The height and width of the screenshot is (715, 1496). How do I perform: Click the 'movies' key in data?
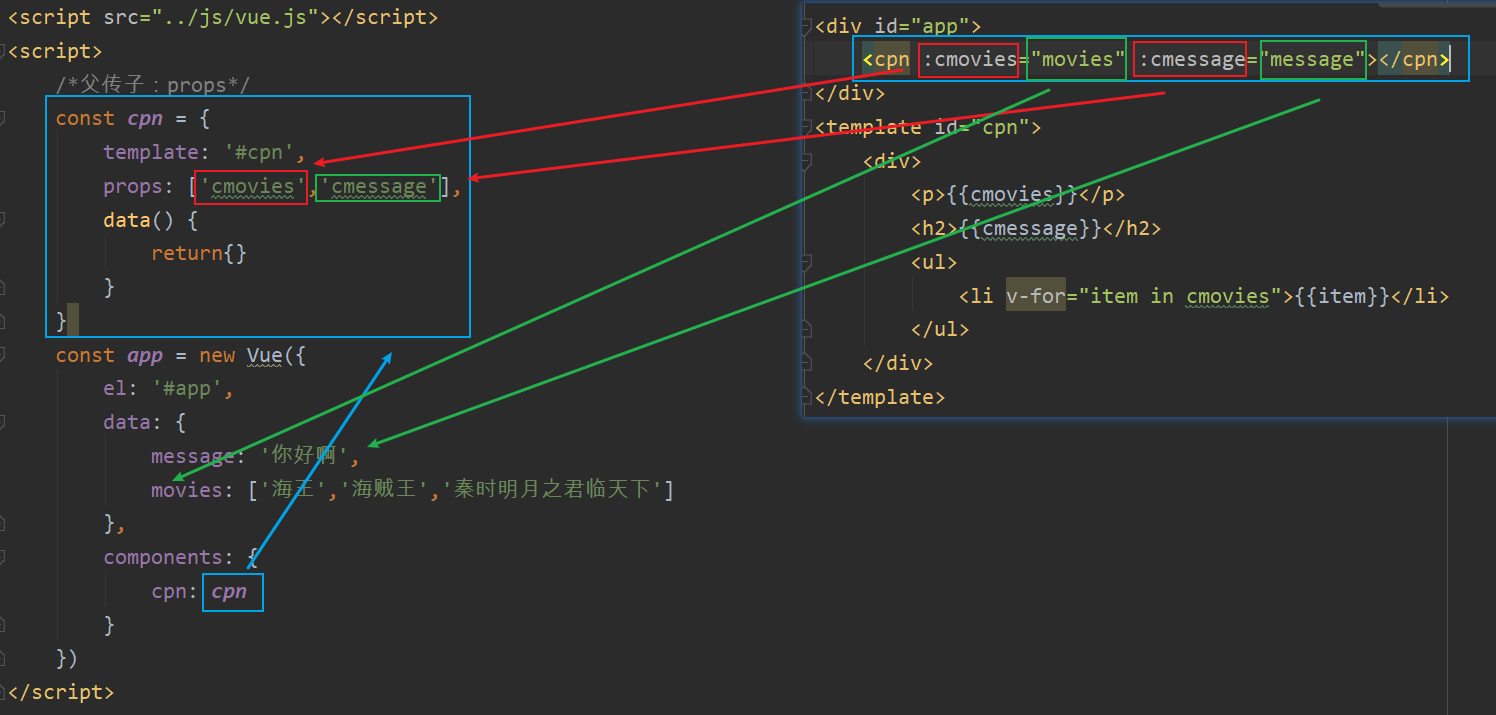point(186,490)
